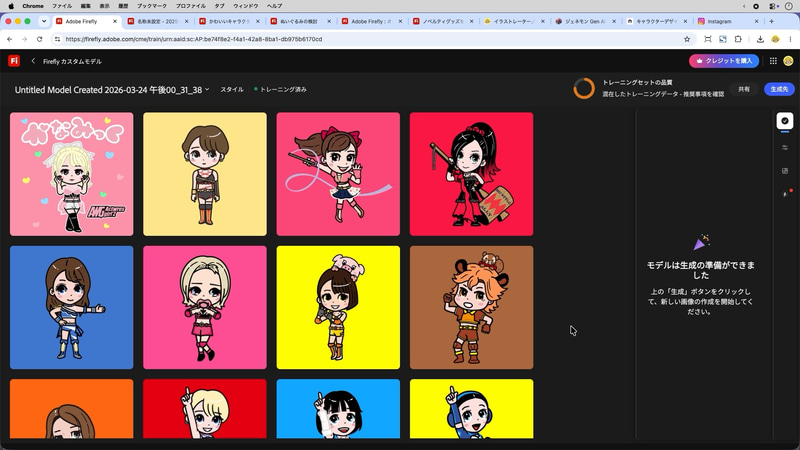This screenshot has height=450, width=800.
Task: Click クレジットを購入 button
Action: pyautogui.click(x=723, y=61)
